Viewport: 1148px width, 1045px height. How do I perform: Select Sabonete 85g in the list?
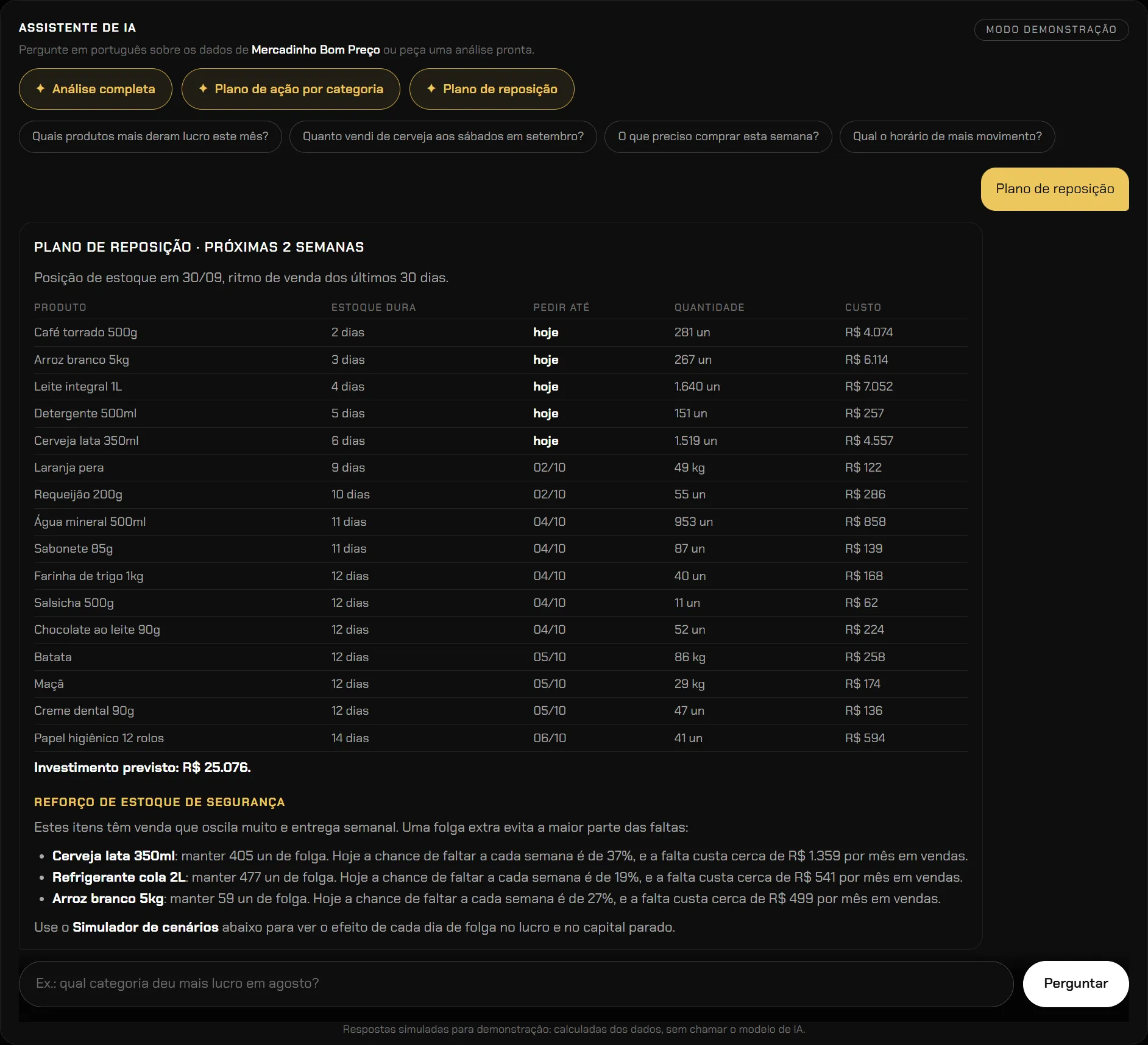point(73,548)
